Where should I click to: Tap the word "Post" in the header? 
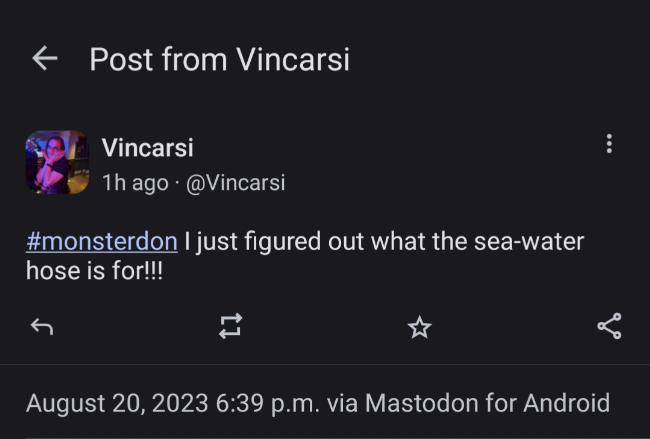point(121,59)
